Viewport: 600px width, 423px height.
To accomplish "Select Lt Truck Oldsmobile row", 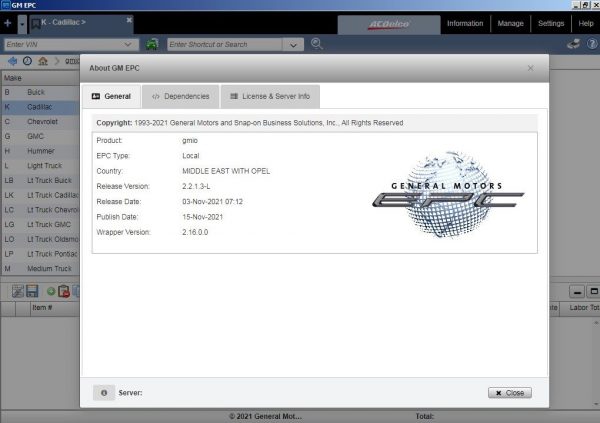I will [x=41, y=239].
